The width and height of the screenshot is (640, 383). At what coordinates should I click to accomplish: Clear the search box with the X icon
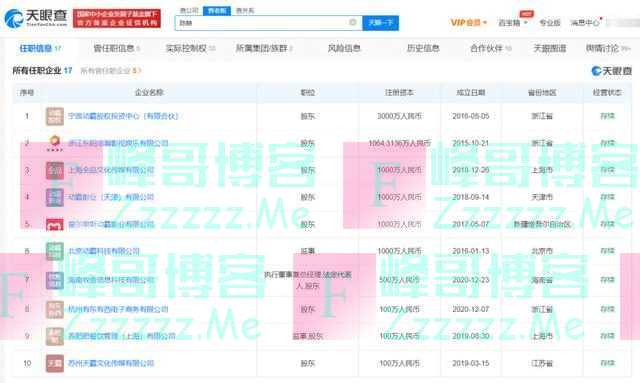(353, 22)
